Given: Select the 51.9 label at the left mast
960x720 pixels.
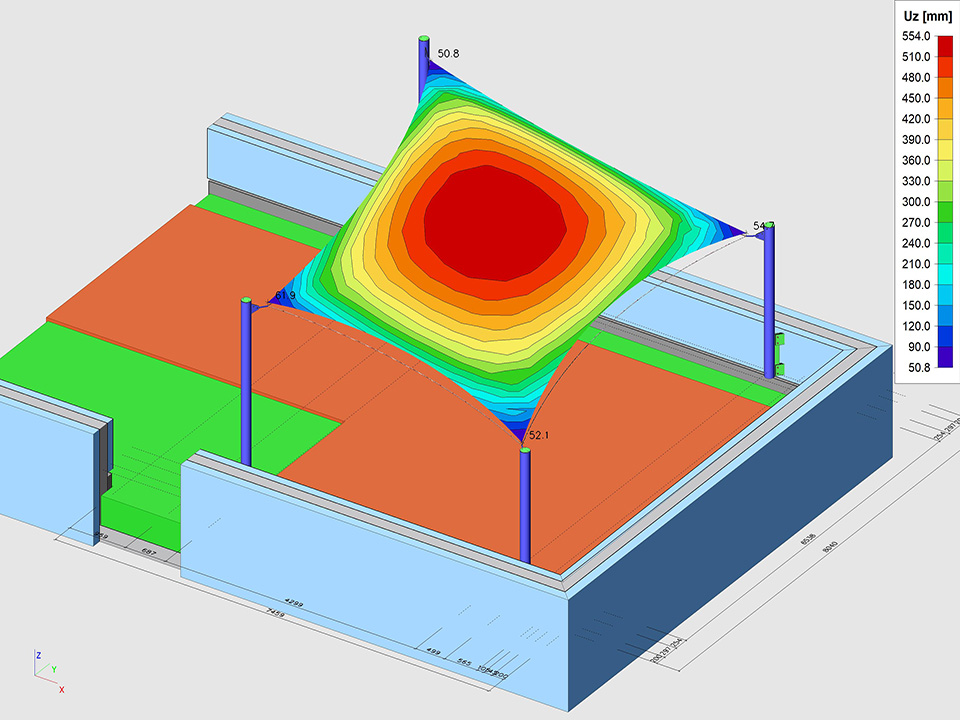Looking at the screenshot, I should click(x=285, y=296).
